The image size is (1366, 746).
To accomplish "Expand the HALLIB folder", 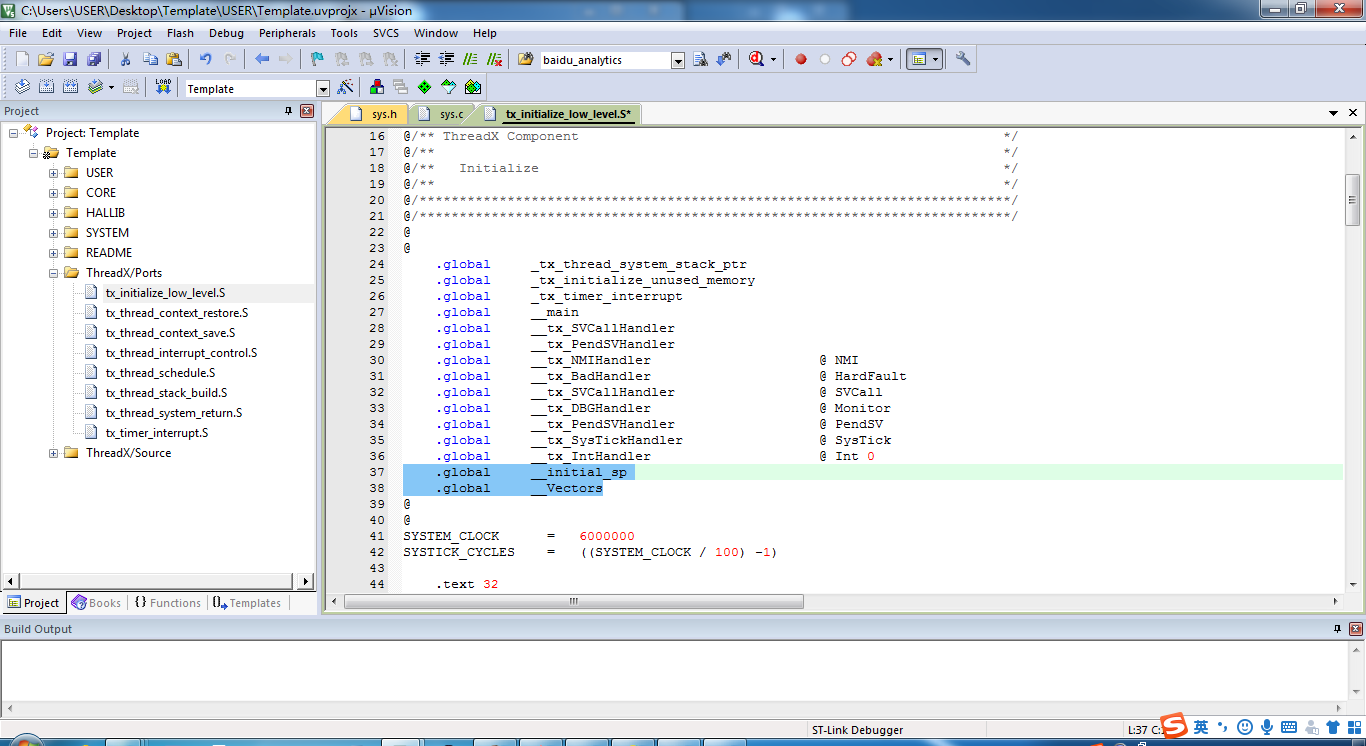I will [x=54, y=213].
